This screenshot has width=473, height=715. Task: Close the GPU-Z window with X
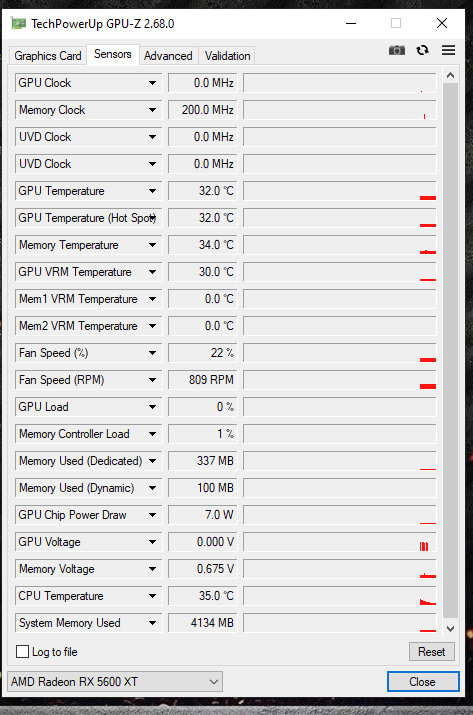442,23
